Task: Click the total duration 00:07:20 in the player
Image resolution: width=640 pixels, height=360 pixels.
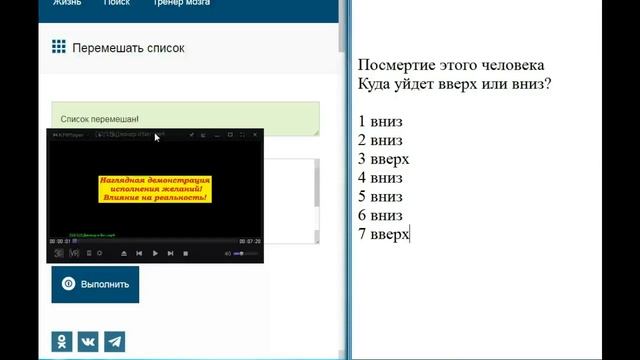Action: click(x=250, y=241)
